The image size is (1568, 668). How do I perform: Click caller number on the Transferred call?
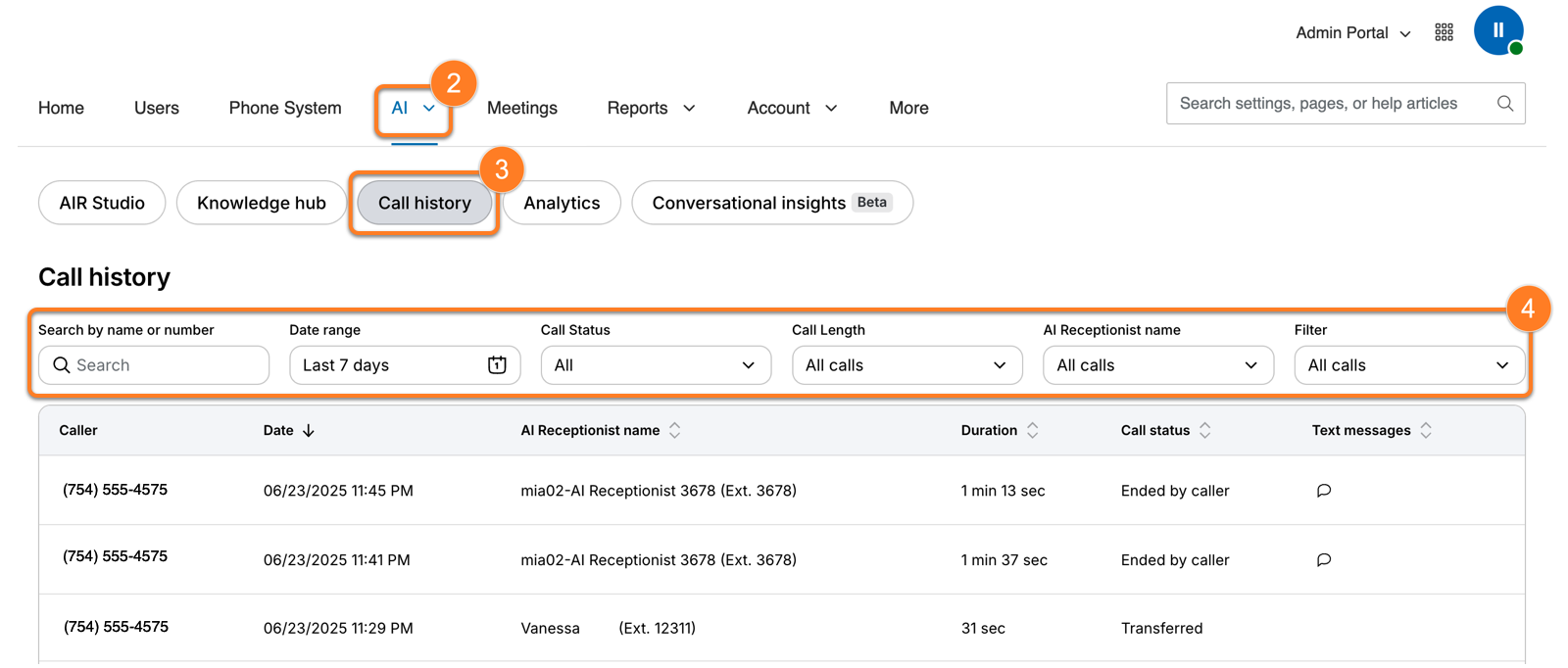[116, 627]
